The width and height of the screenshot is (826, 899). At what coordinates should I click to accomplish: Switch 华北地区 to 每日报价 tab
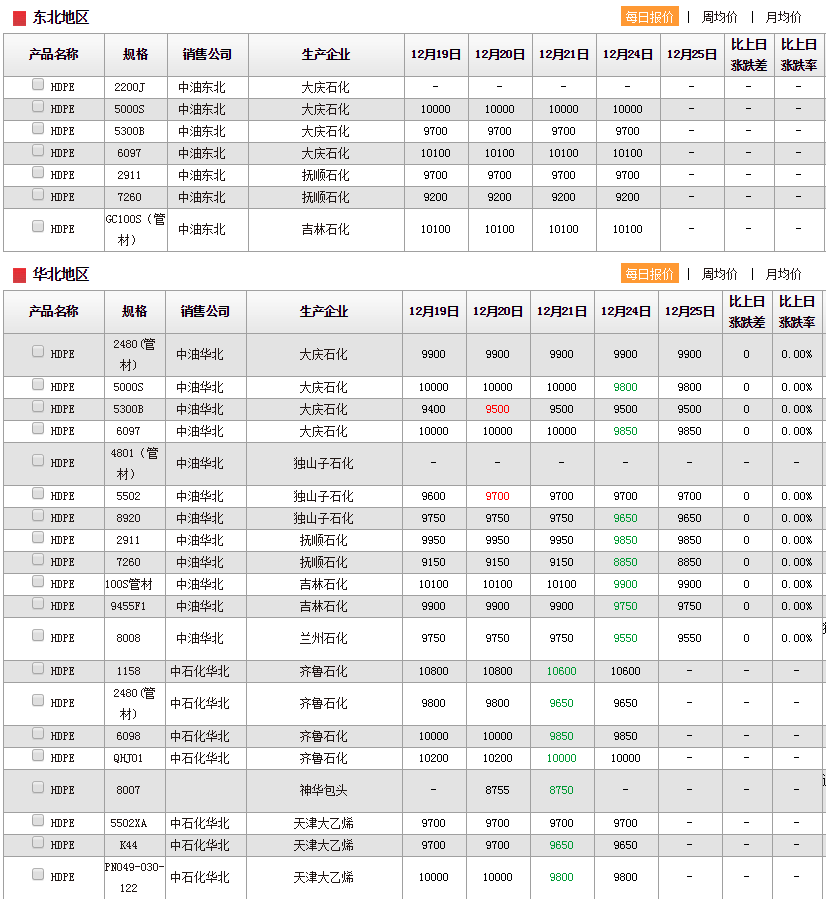coord(649,273)
